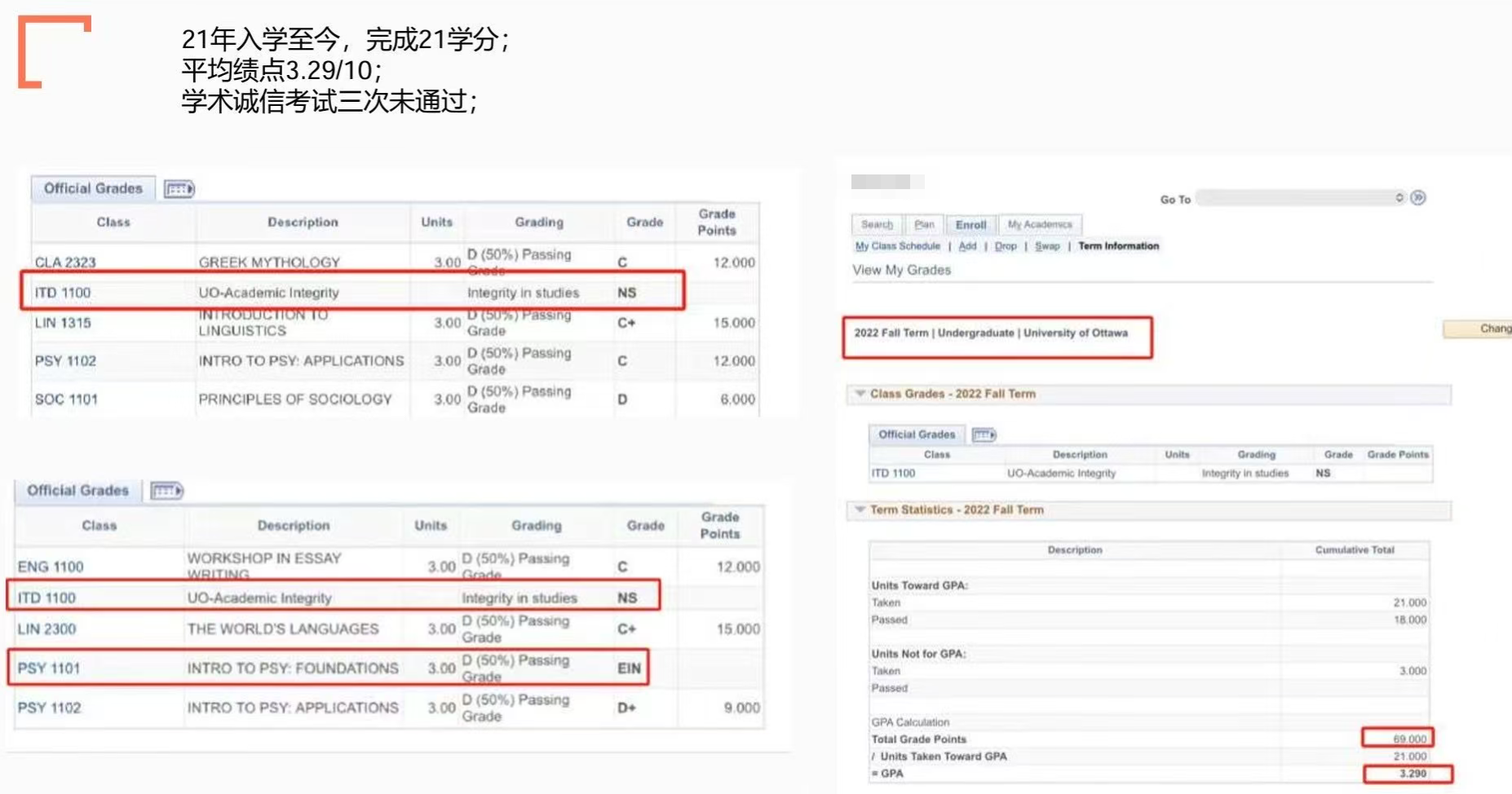Select Term Information in the sub-navigation
Viewport: 1512px width, 794px height.
[x=1118, y=246]
